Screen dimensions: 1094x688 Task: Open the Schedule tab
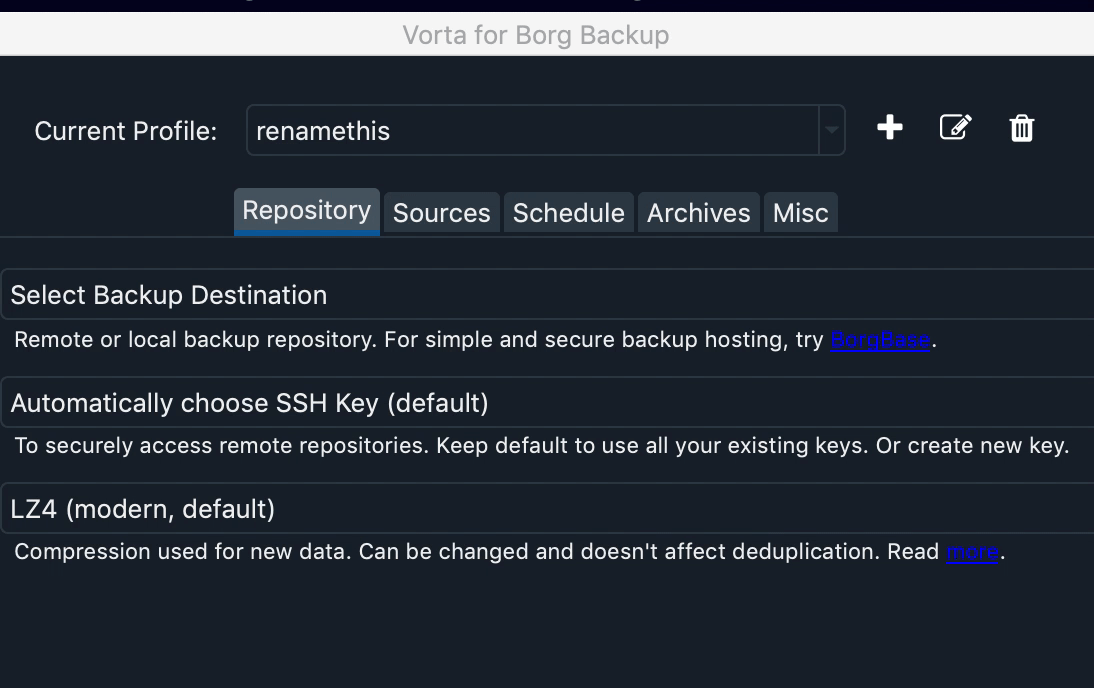tap(568, 212)
